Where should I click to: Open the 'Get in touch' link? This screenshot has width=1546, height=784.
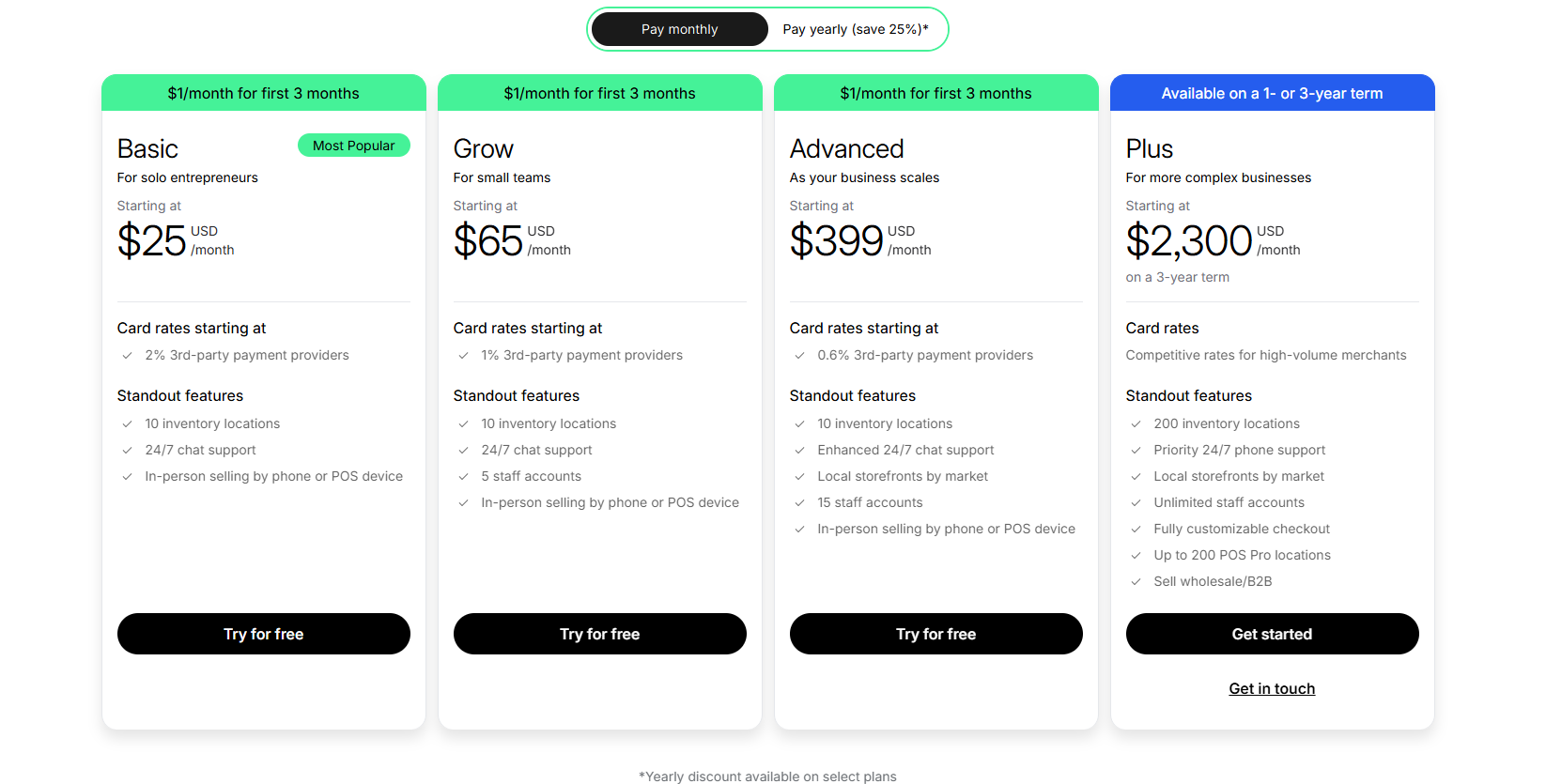(x=1272, y=688)
